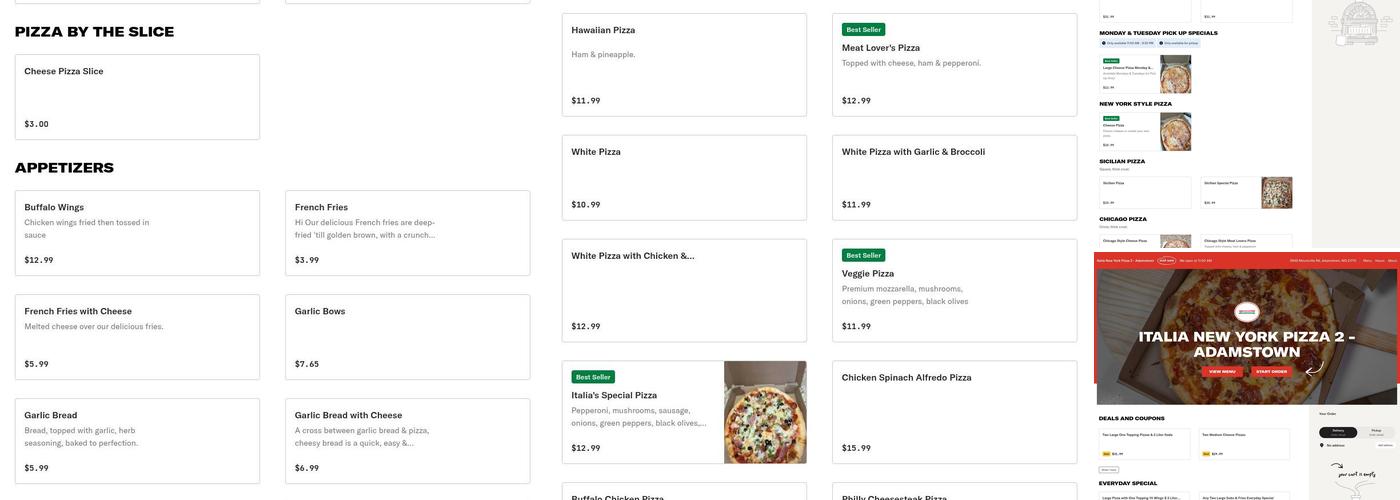Open the Hours link in the header
The width and height of the screenshot is (1400, 500).
[x=1380, y=261]
